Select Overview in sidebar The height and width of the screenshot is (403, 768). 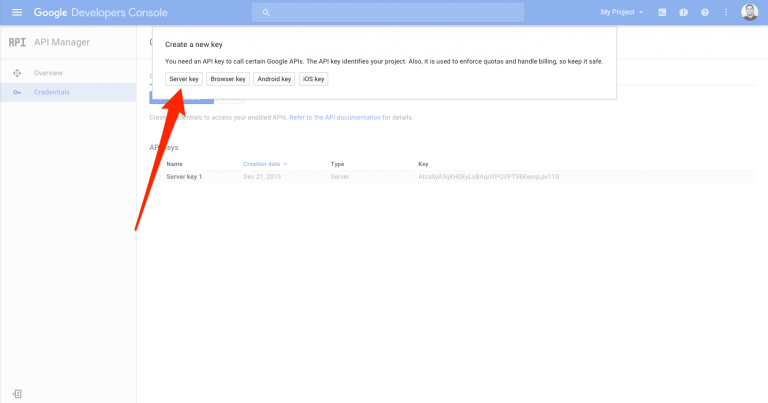(48, 73)
